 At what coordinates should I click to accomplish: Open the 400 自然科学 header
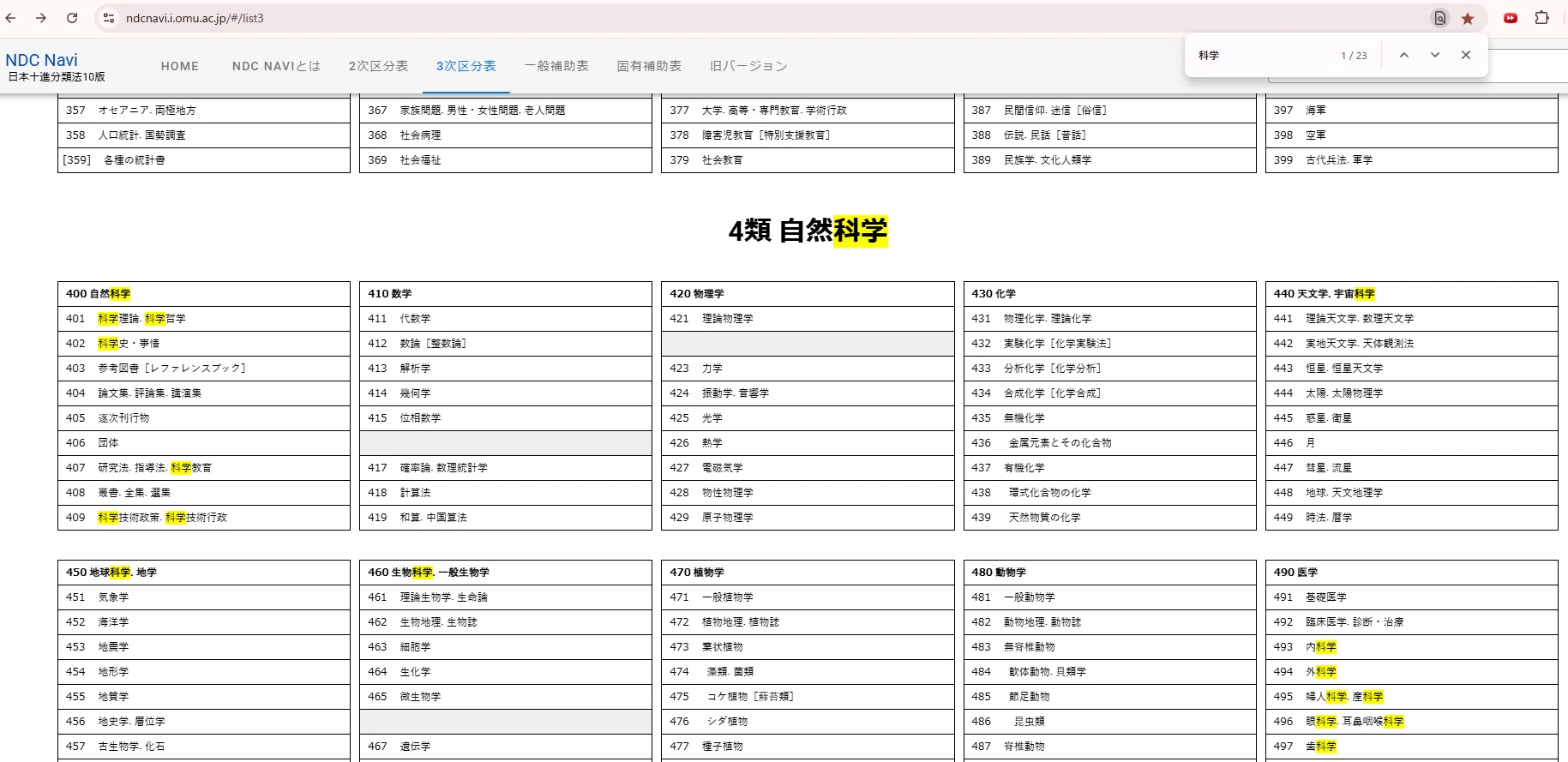tap(204, 293)
